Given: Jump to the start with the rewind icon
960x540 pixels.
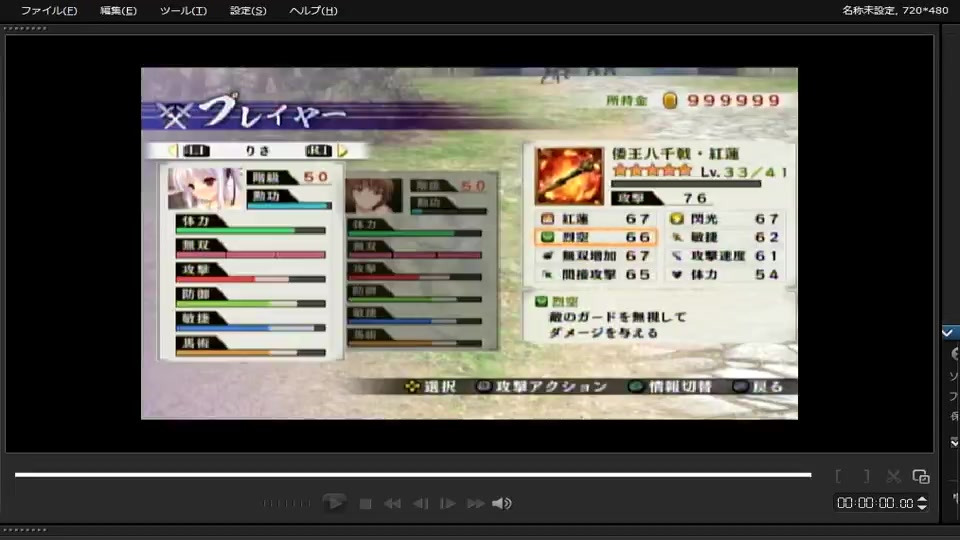Looking at the screenshot, I should click(392, 503).
